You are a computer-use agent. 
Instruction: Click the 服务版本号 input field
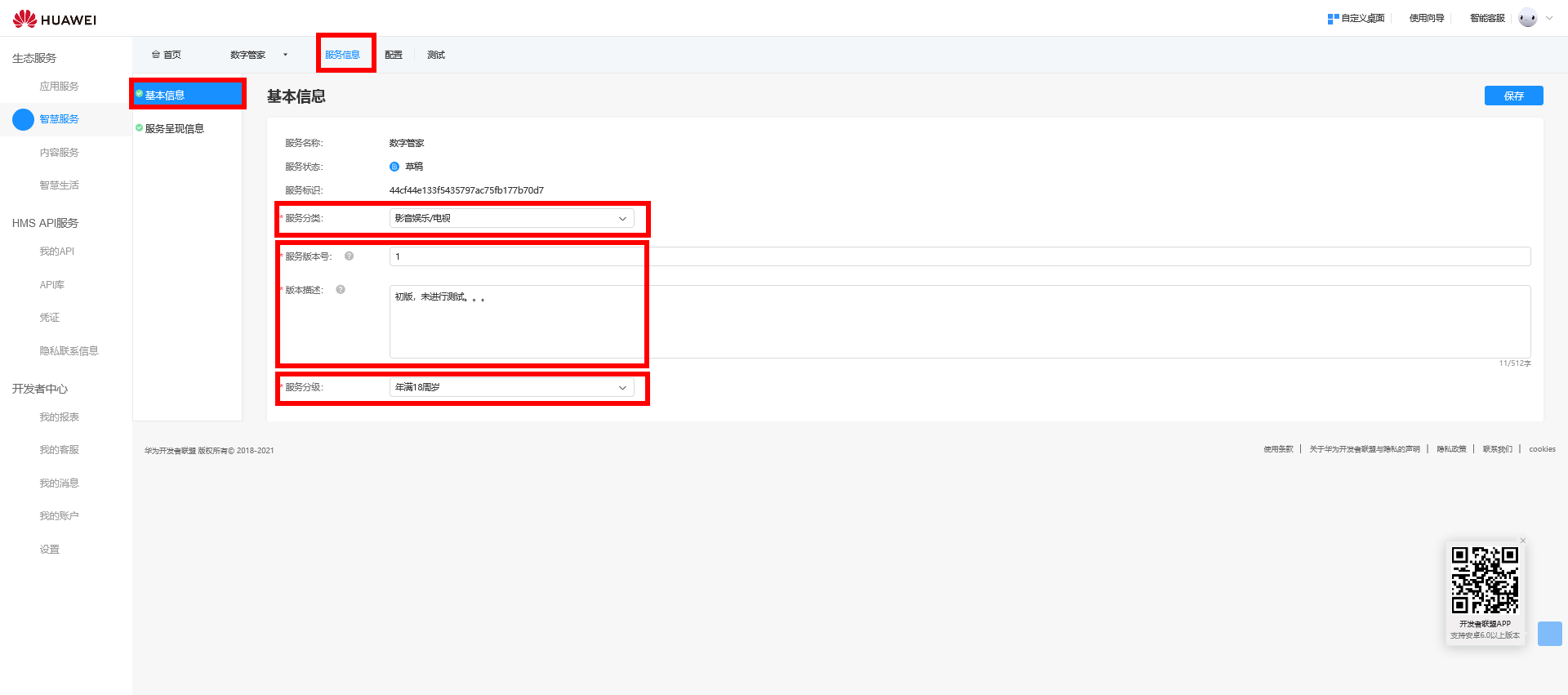click(960, 256)
